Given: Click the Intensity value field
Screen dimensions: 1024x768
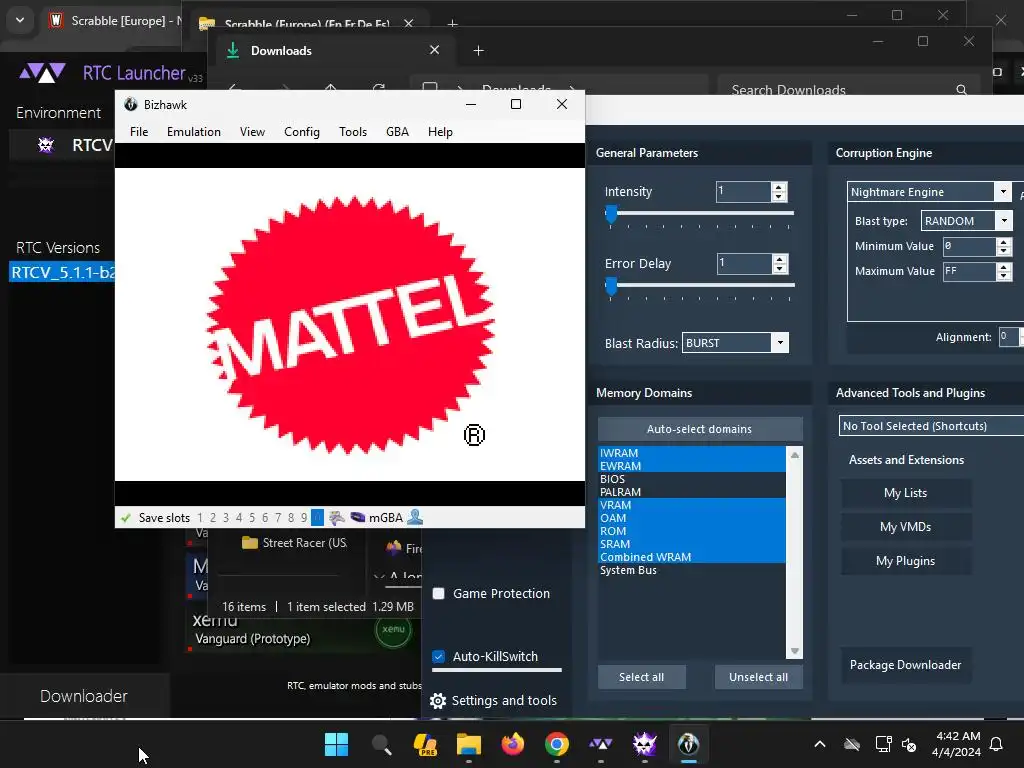Looking at the screenshot, I should pos(743,191).
